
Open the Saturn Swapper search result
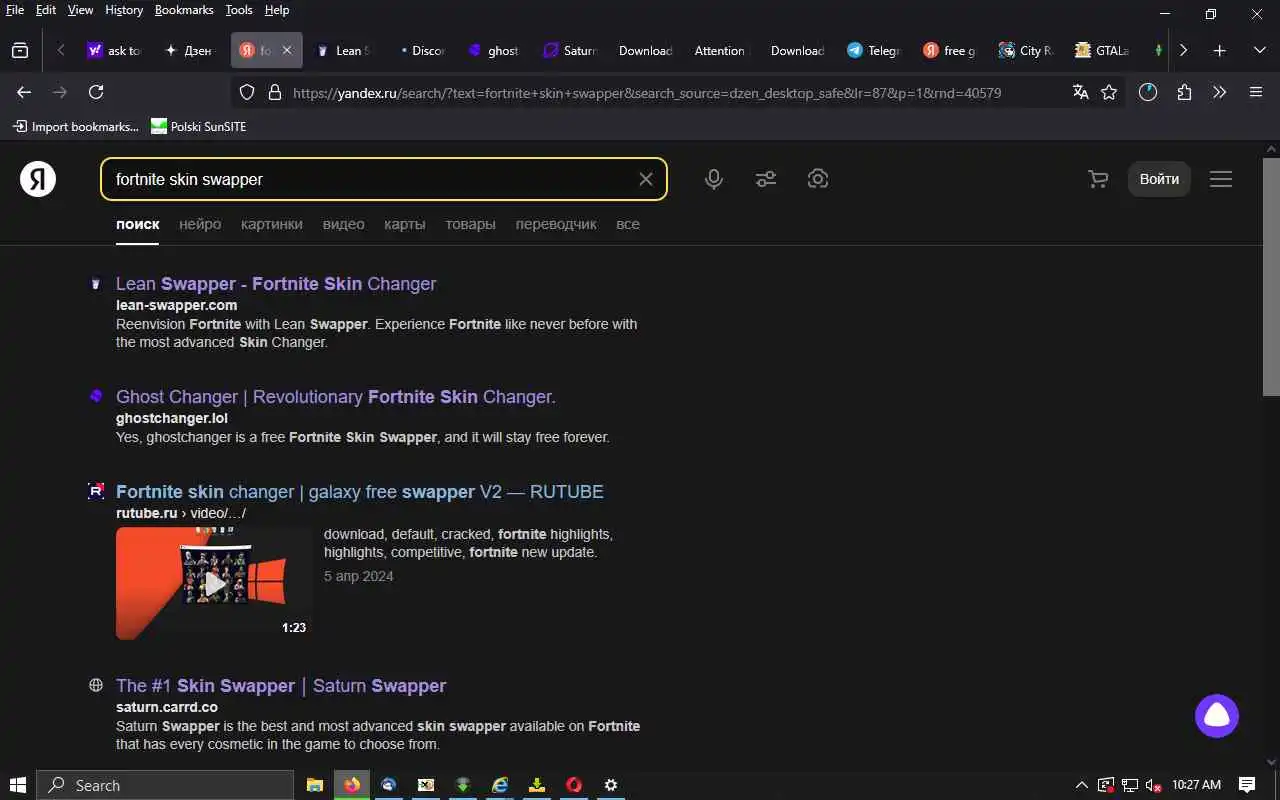coord(281,686)
